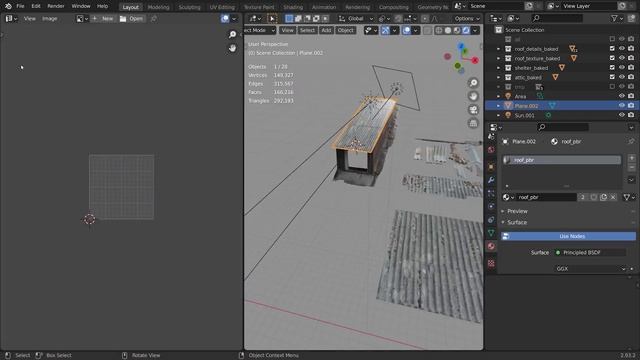Open the Add menu in viewport header
Image resolution: width=640 pixels, height=360 pixels.
tap(326, 30)
